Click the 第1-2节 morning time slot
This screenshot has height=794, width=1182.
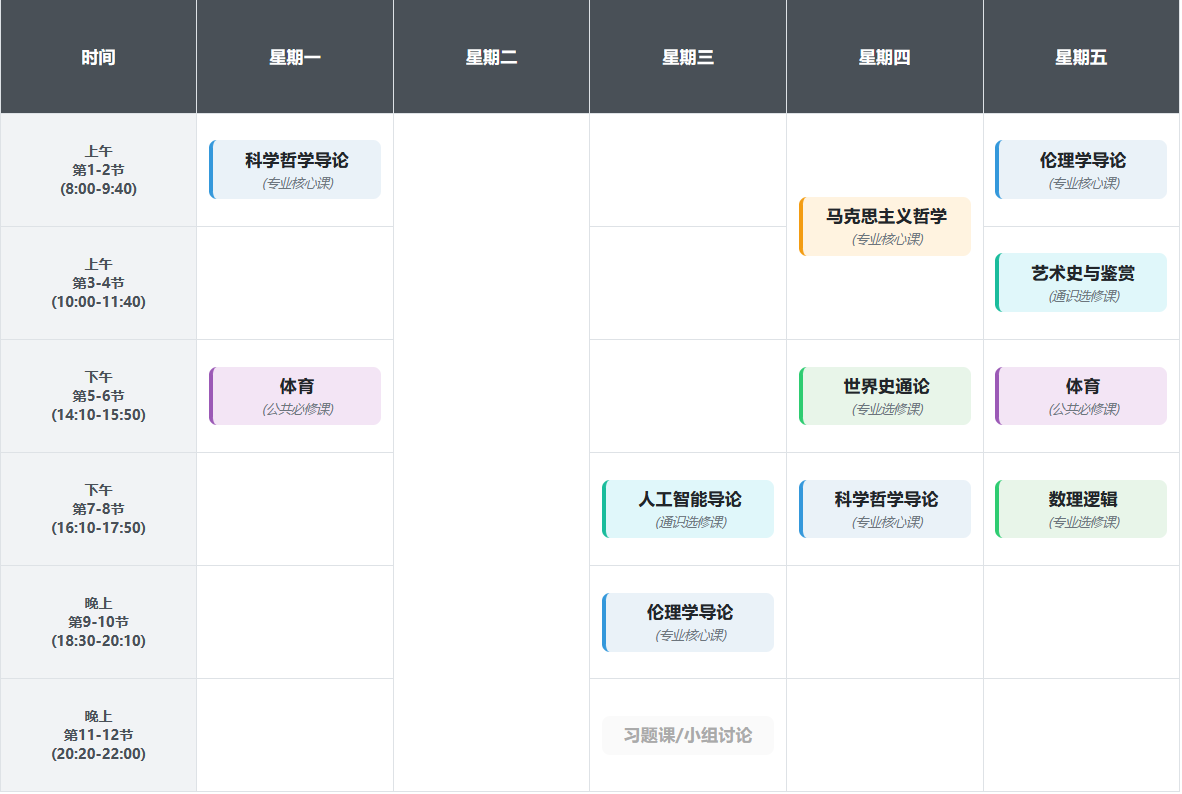[98, 170]
